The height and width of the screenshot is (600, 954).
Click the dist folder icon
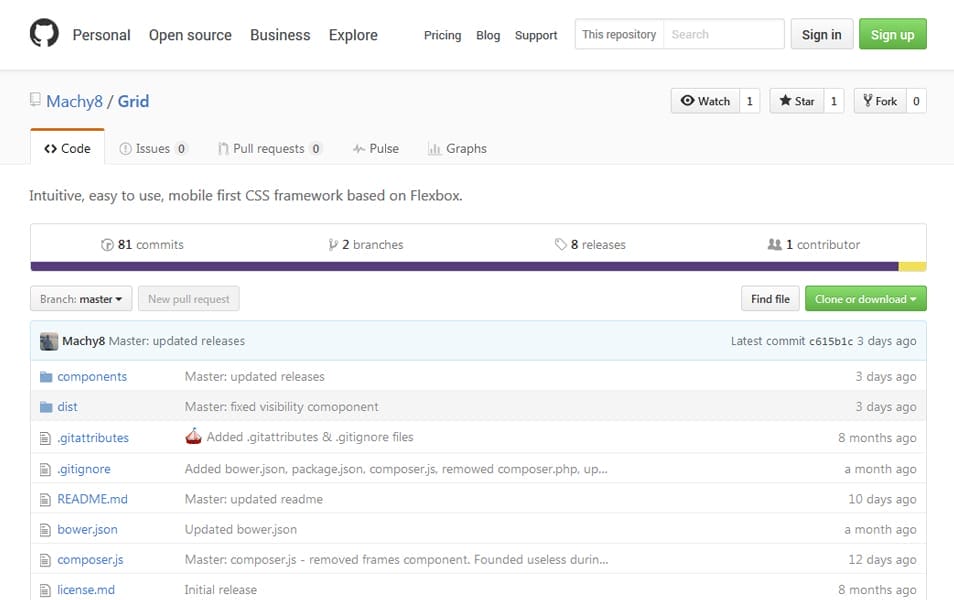[46, 406]
